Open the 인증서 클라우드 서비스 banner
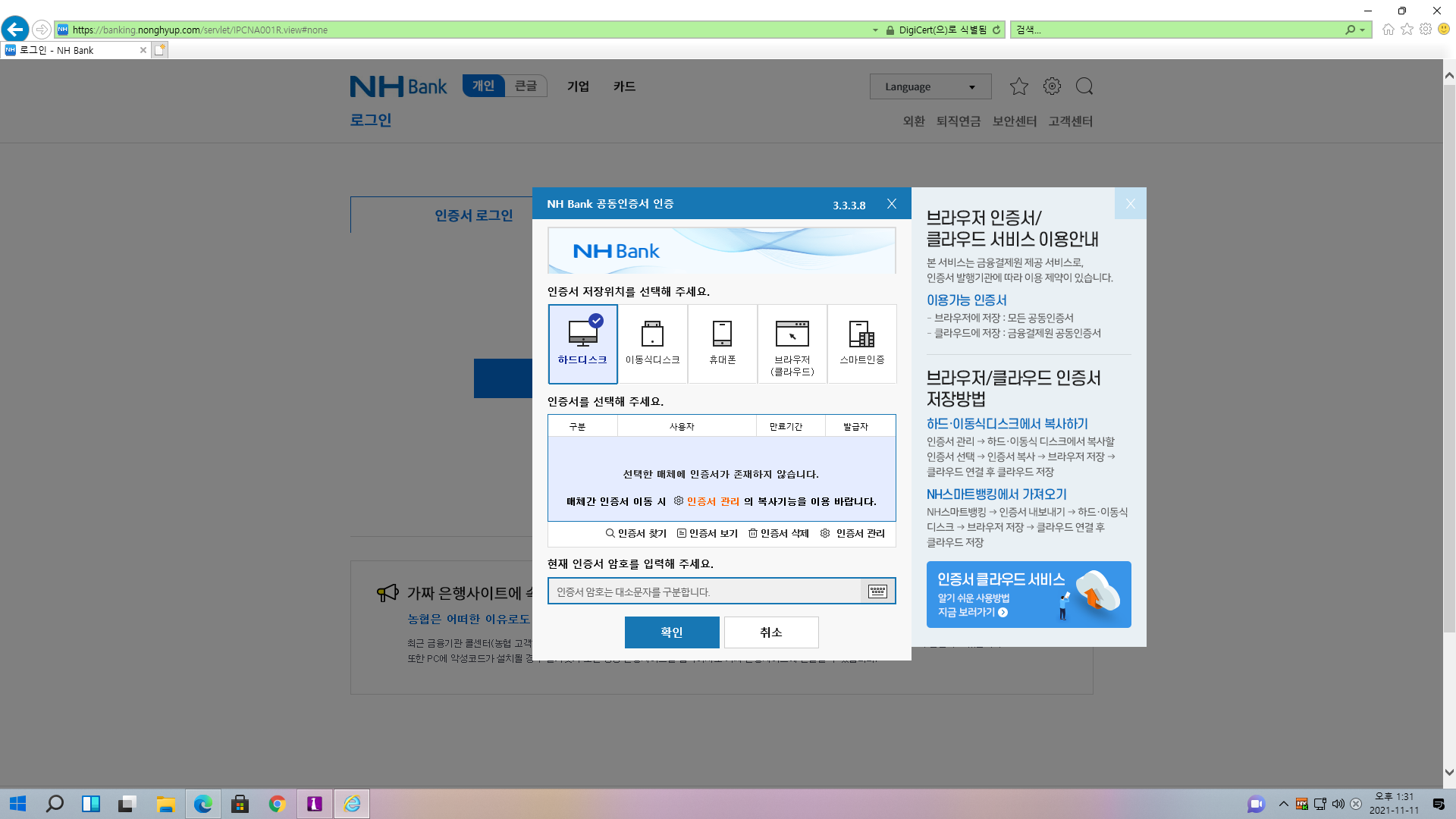 tap(1028, 595)
